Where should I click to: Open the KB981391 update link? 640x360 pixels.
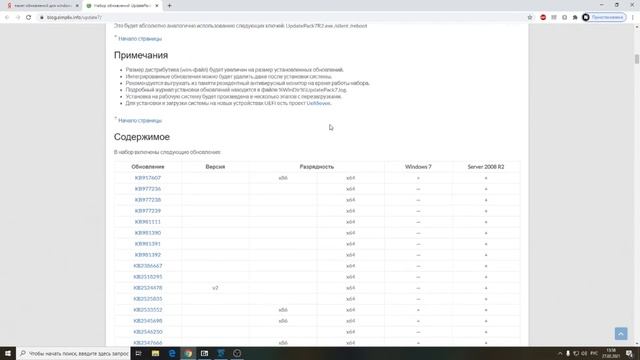pyautogui.click(x=148, y=244)
